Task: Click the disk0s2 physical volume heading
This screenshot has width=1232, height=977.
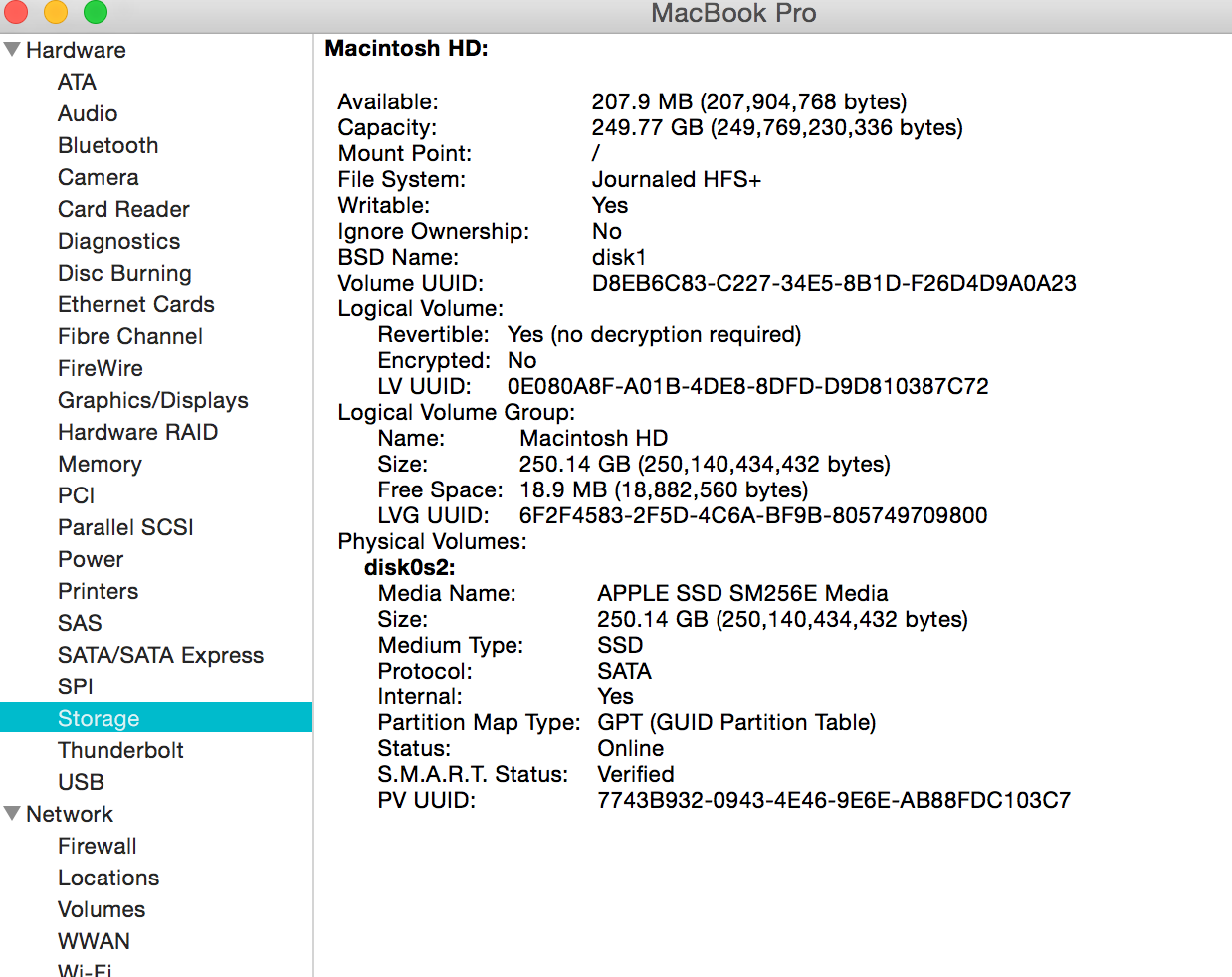Action: 410,567
